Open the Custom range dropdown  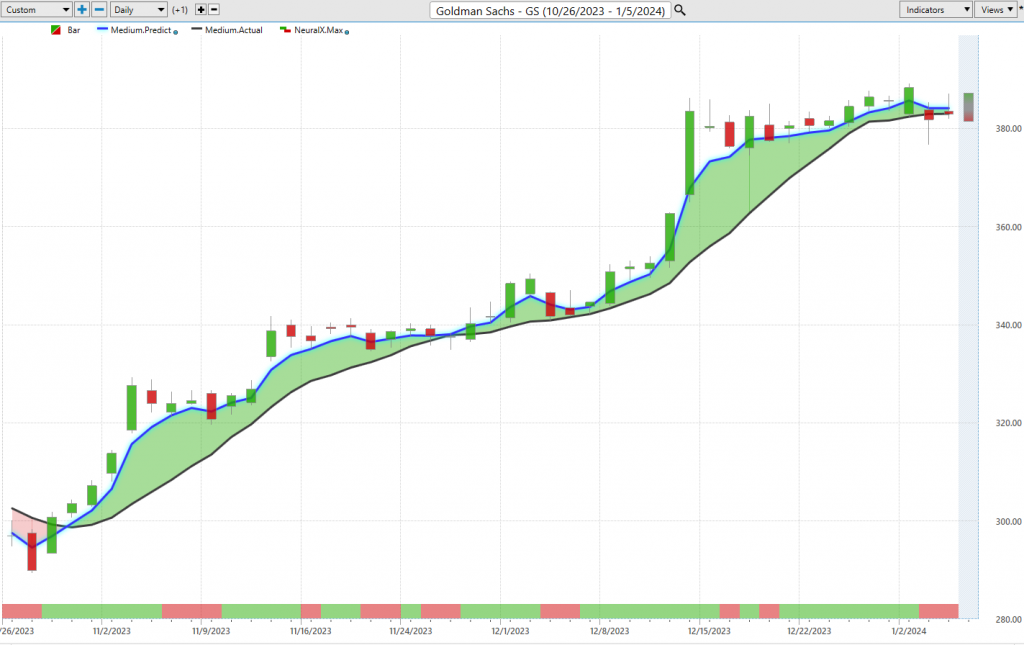click(37, 10)
